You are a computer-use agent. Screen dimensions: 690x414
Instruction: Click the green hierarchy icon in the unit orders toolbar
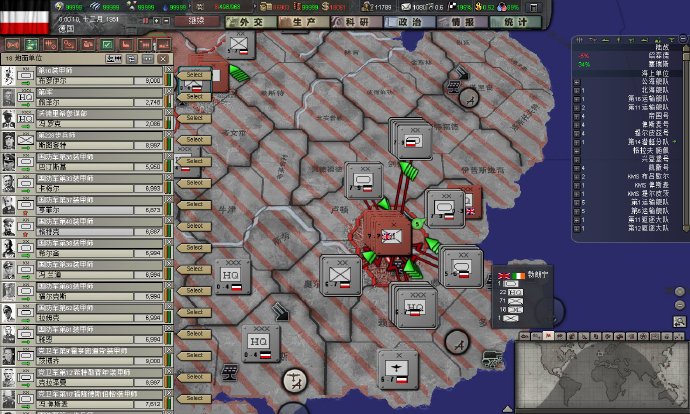[31, 44]
